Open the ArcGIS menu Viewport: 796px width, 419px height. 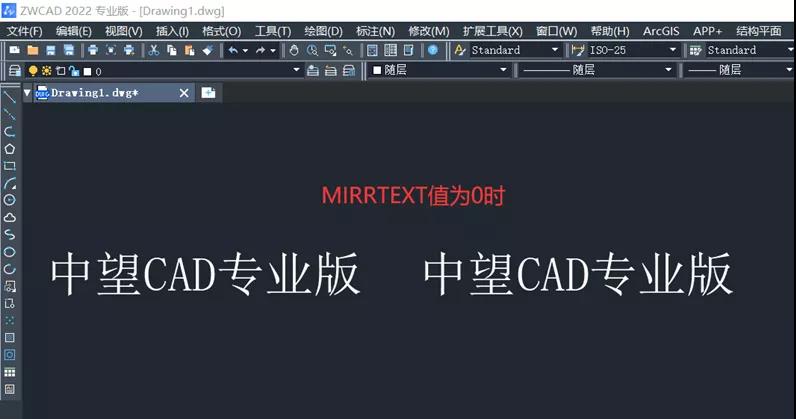pyautogui.click(x=661, y=31)
